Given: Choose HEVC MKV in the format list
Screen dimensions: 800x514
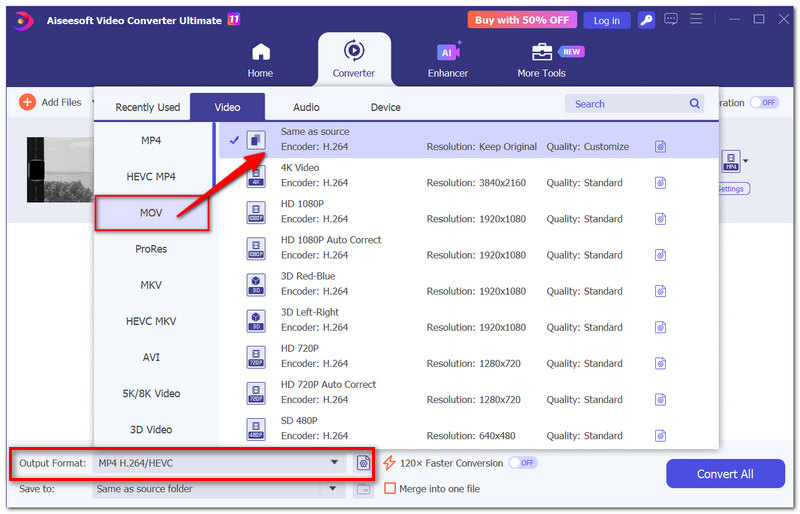Looking at the screenshot, I should point(151,321).
